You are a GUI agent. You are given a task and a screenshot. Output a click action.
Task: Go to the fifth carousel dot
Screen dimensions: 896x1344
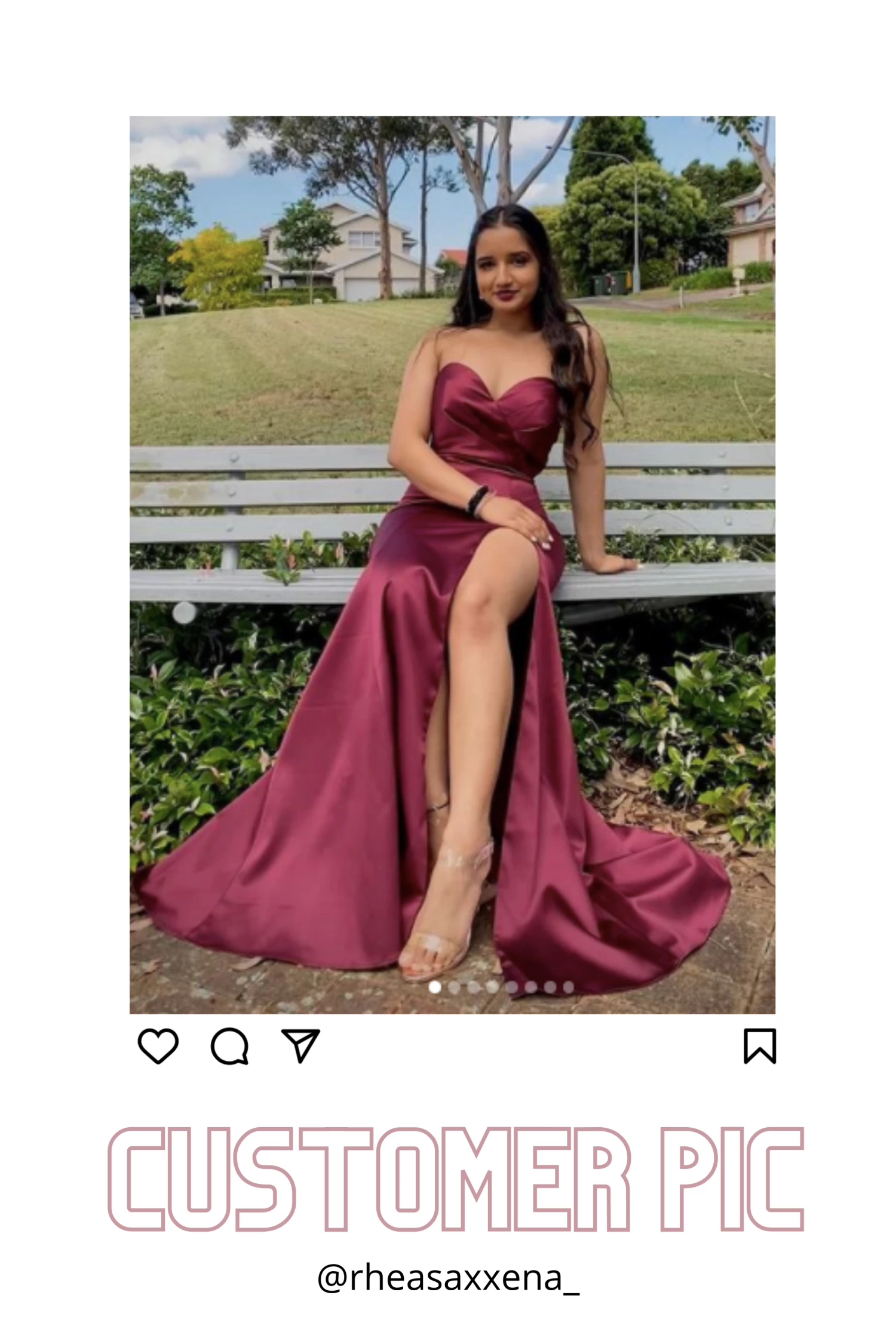point(511,987)
